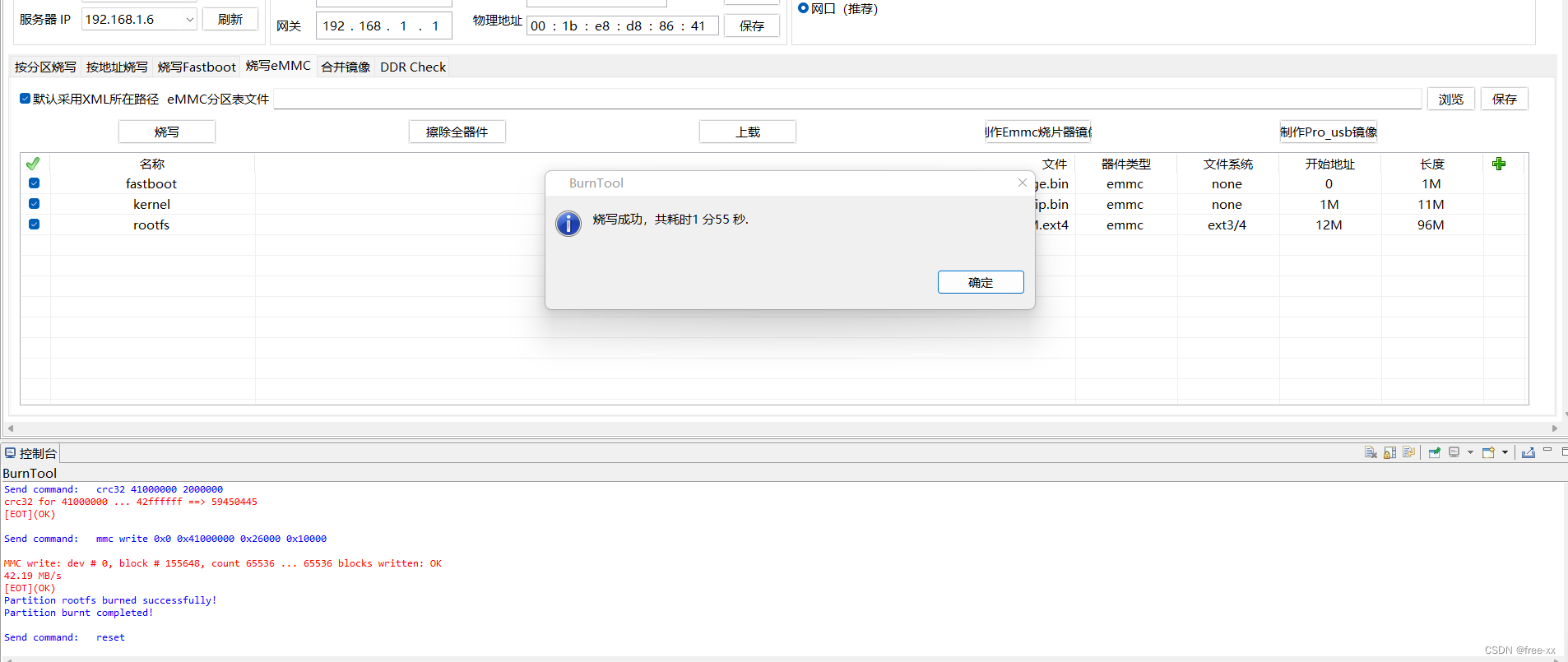Click the horizontal scrollbar left arrow
The image size is (1568, 662).
pyautogui.click(x=10, y=428)
